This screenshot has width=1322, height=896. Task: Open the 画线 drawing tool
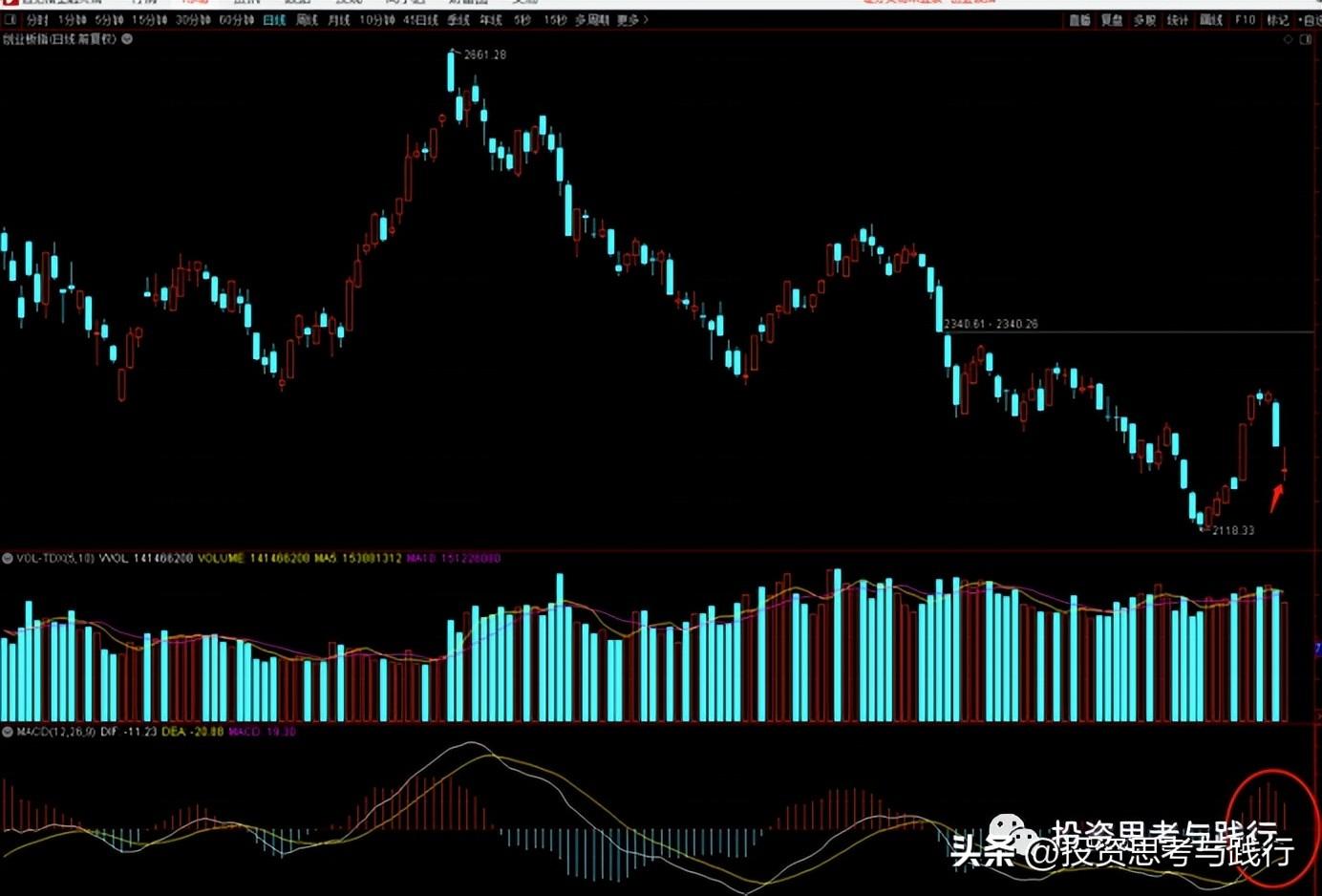[1210, 20]
